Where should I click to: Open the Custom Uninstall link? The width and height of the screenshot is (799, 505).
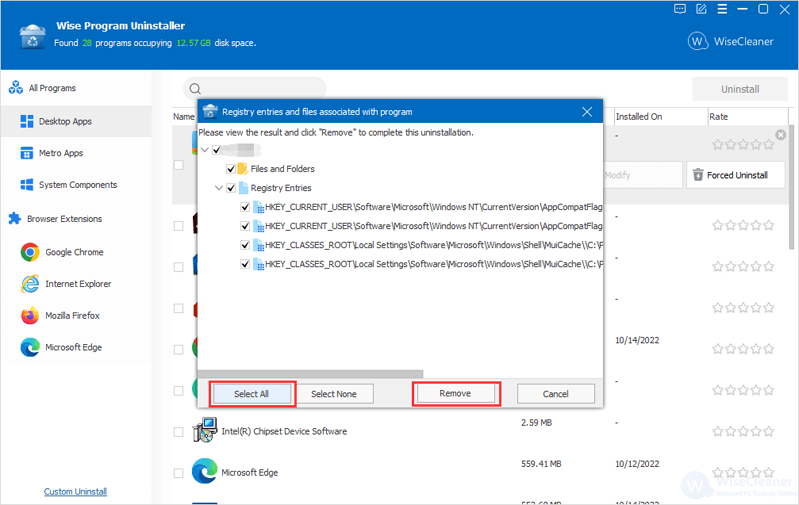coord(75,491)
